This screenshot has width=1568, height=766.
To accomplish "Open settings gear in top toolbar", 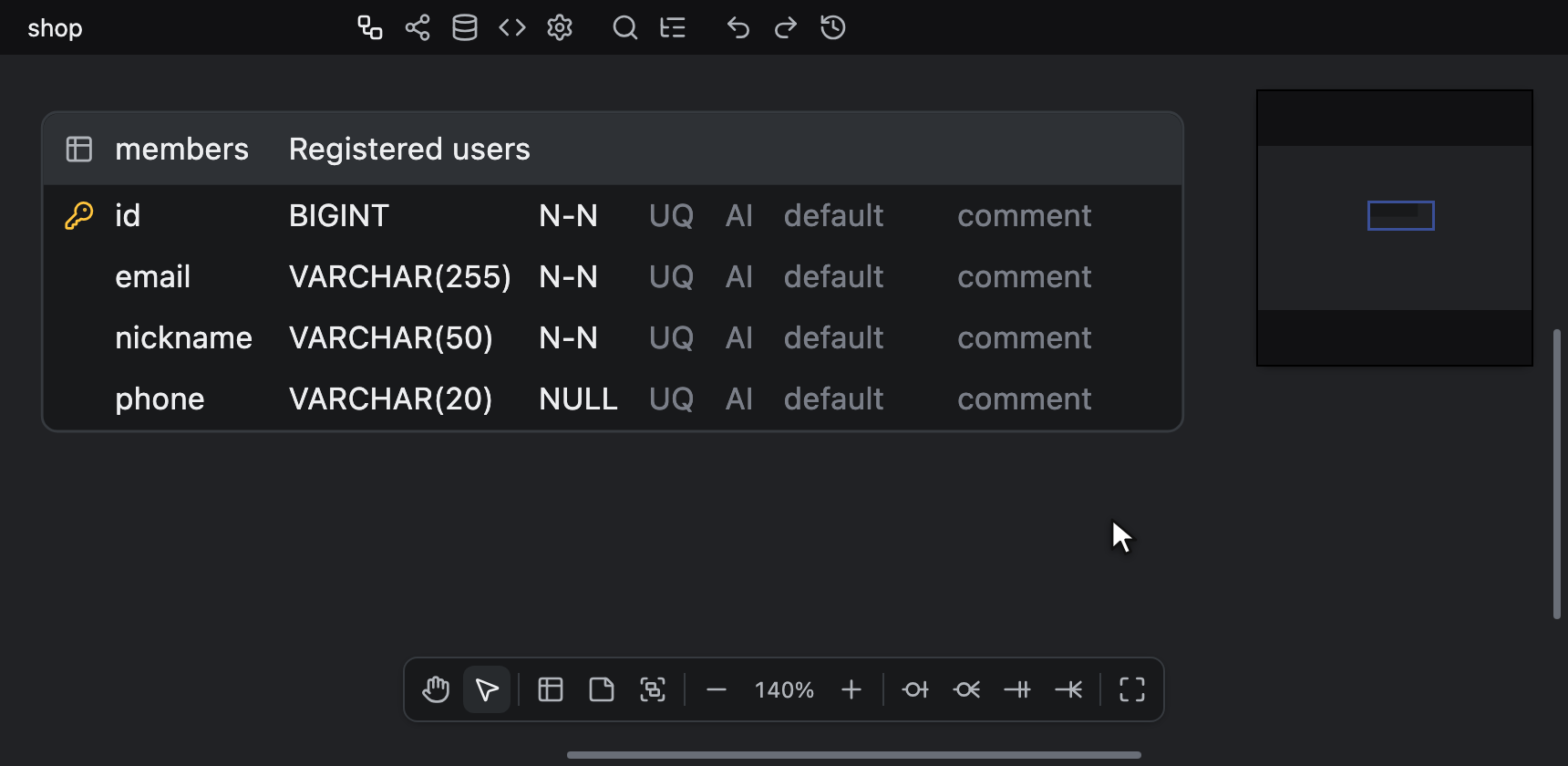I will tap(560, 27).
